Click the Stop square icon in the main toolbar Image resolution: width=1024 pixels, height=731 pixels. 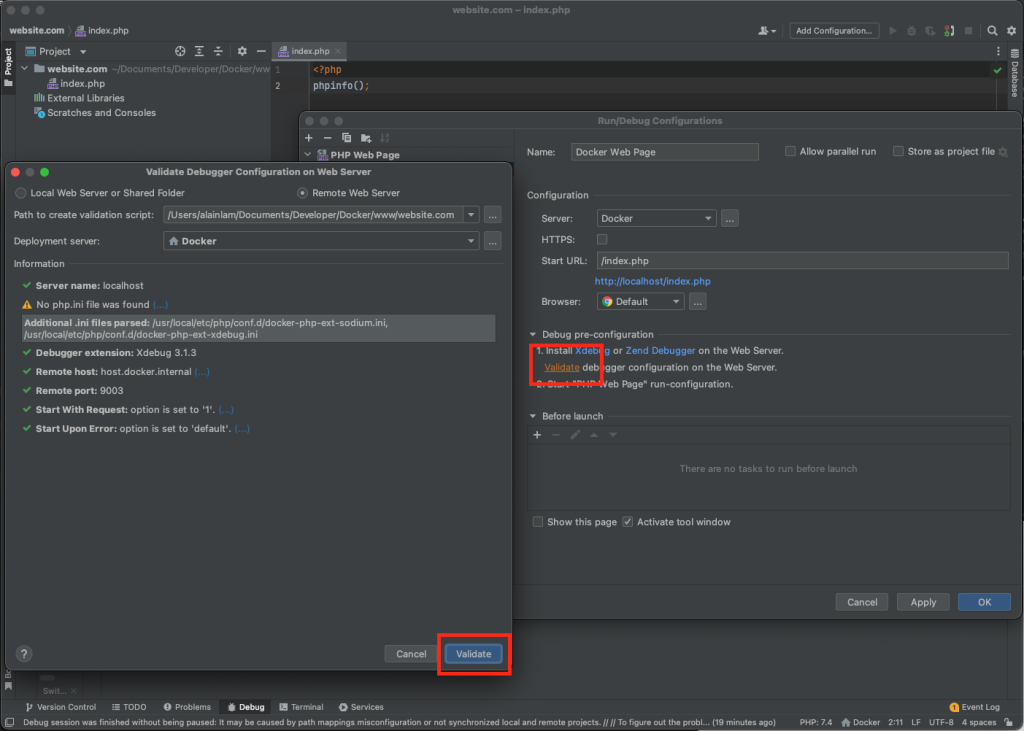tap(968, 31)
